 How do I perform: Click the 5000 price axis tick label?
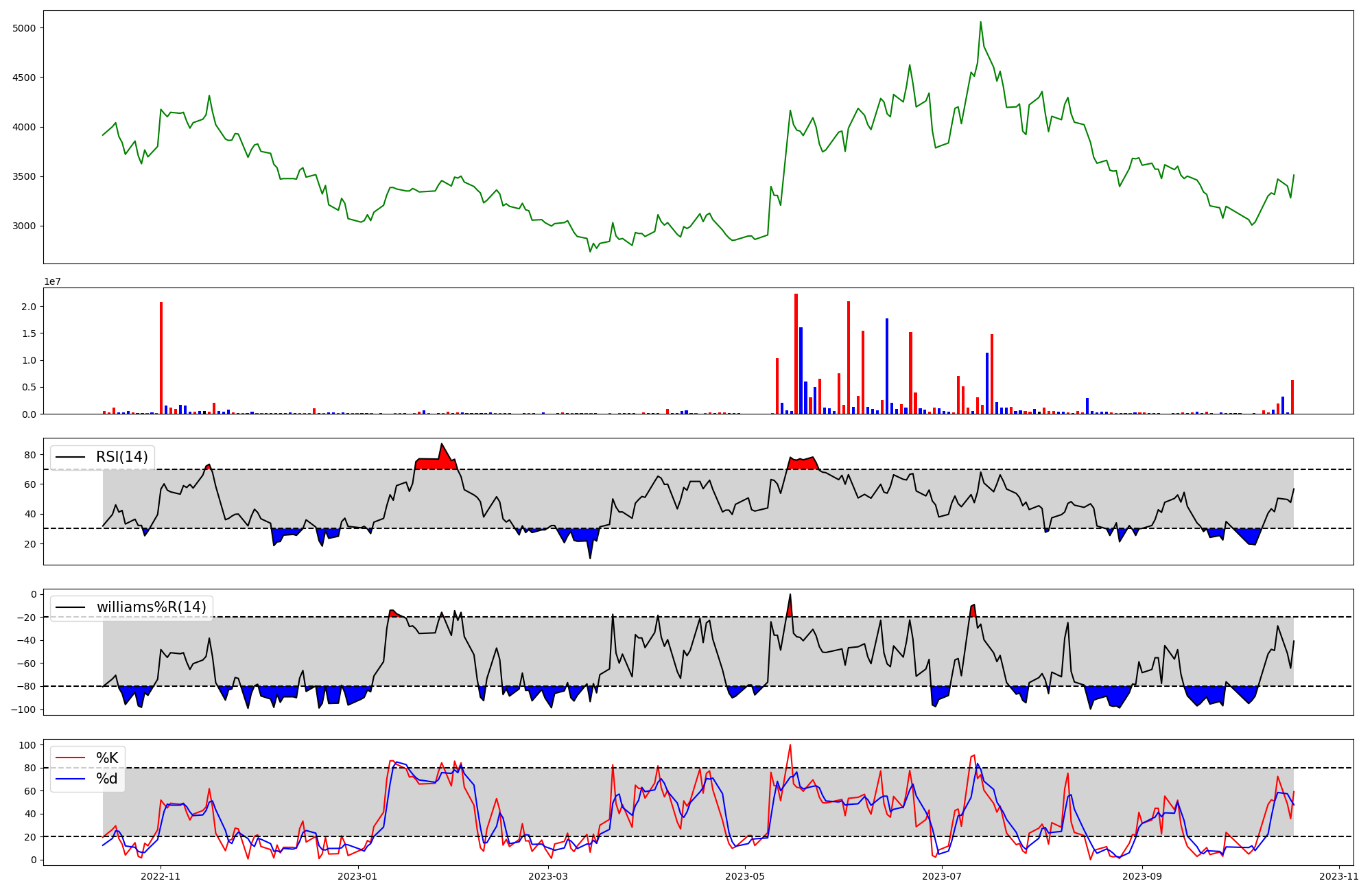[25, 28]
